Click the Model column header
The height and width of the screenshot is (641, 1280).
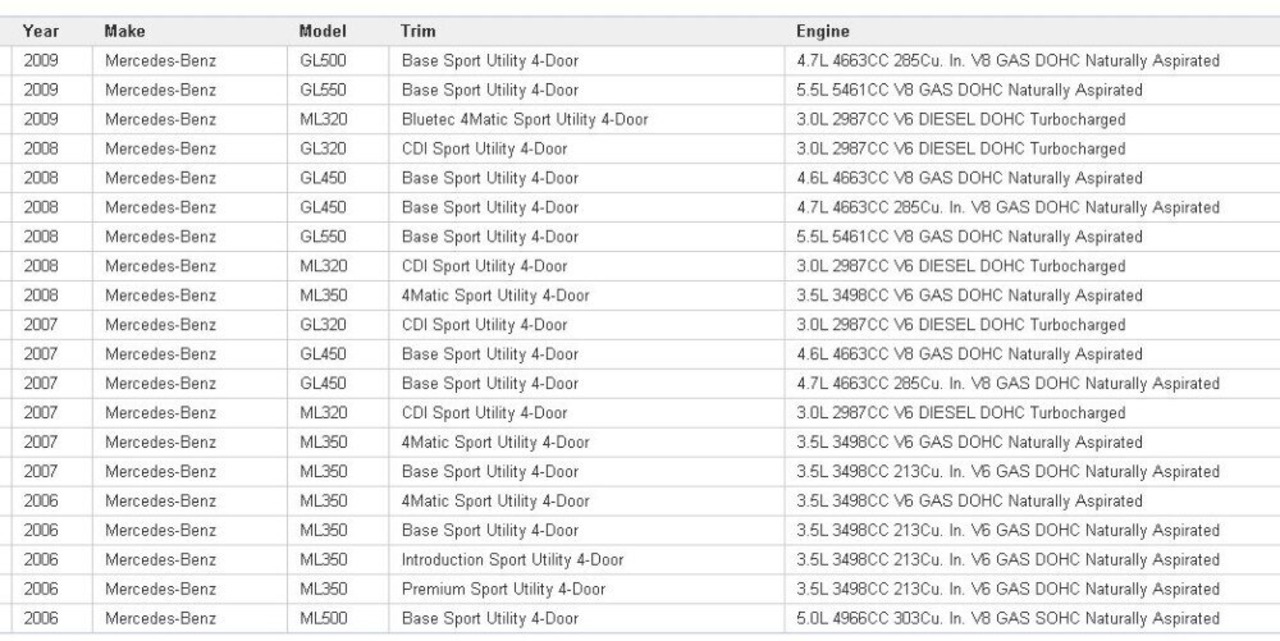click(x=322, y=31)
